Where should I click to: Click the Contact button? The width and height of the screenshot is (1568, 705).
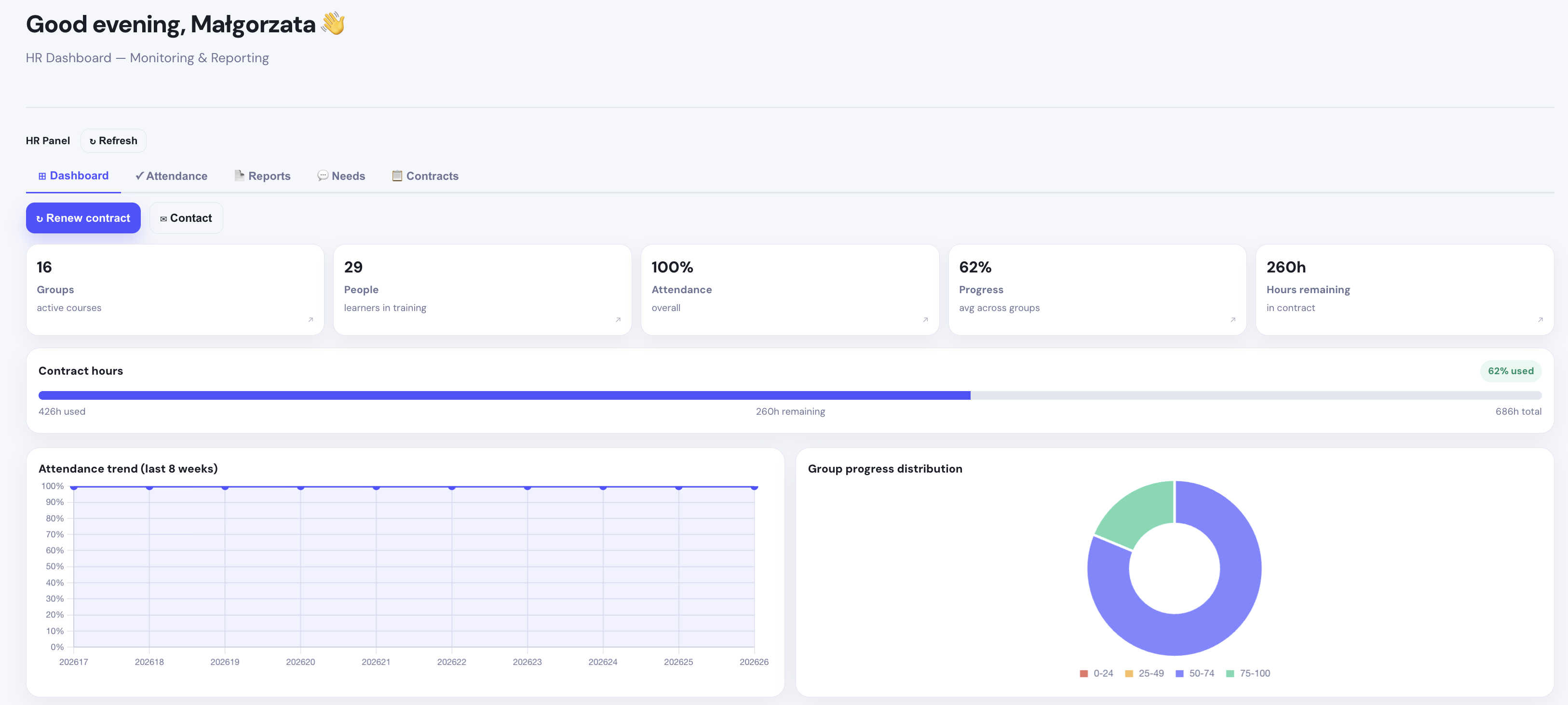coord(186,218)
